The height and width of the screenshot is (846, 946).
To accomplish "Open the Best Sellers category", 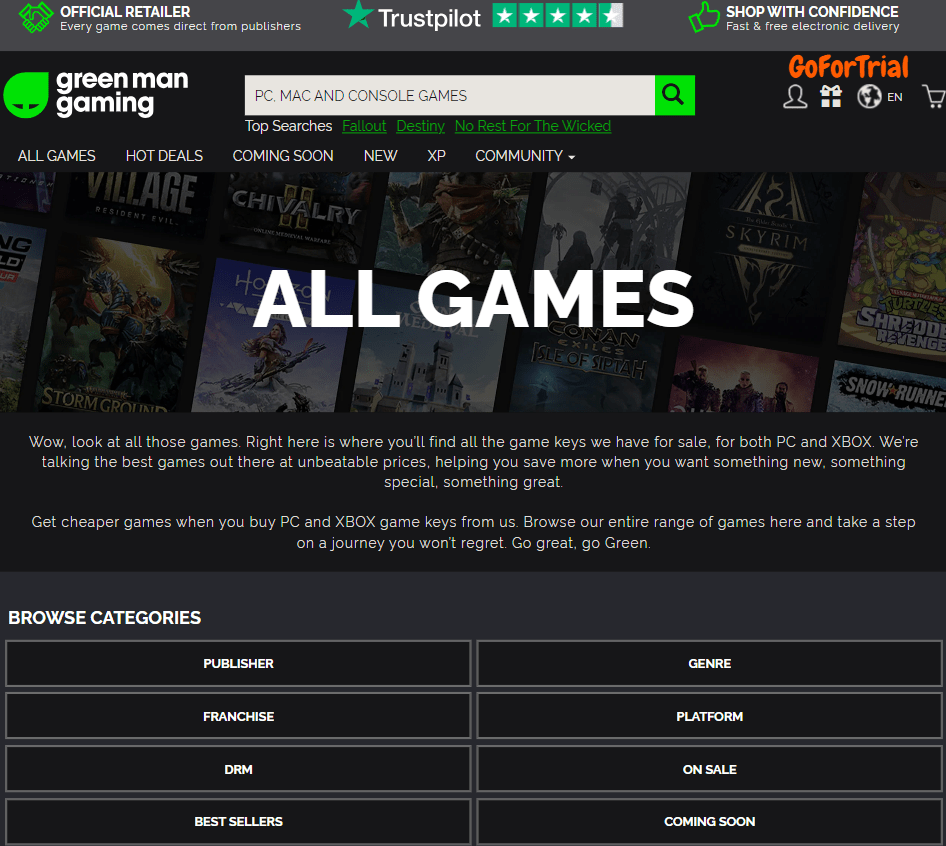I will (x=238, y=822).
